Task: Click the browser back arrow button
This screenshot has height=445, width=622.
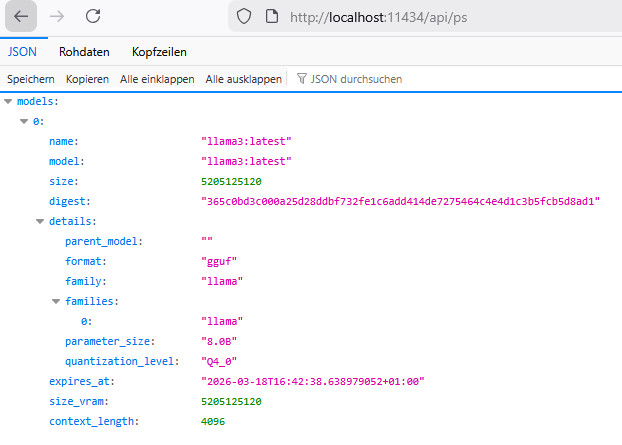Action: tap(22, 16)
